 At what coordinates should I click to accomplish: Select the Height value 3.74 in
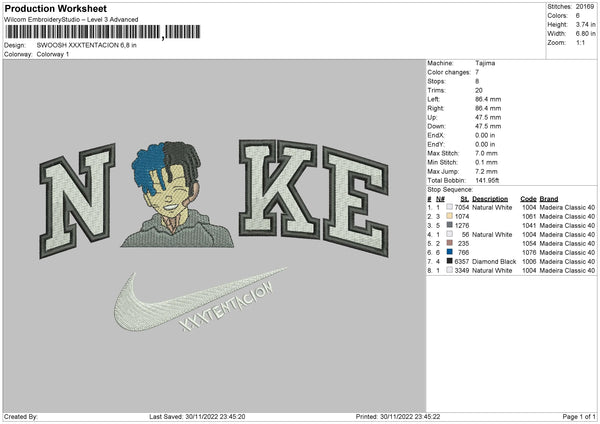(x=585, y=24)
